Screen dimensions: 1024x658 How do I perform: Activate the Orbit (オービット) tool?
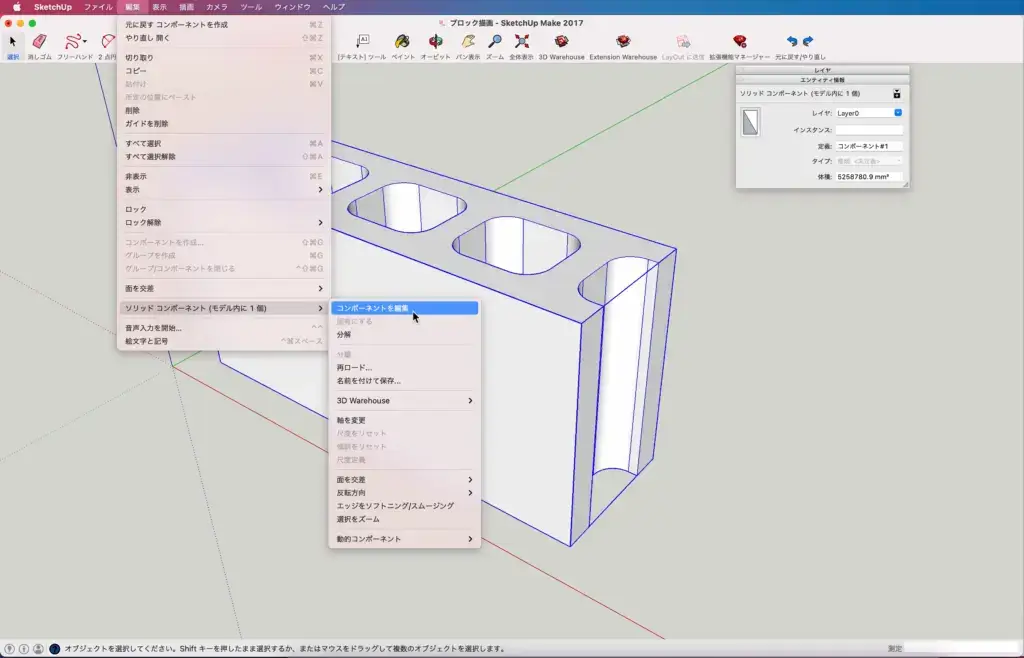point(435,43)
